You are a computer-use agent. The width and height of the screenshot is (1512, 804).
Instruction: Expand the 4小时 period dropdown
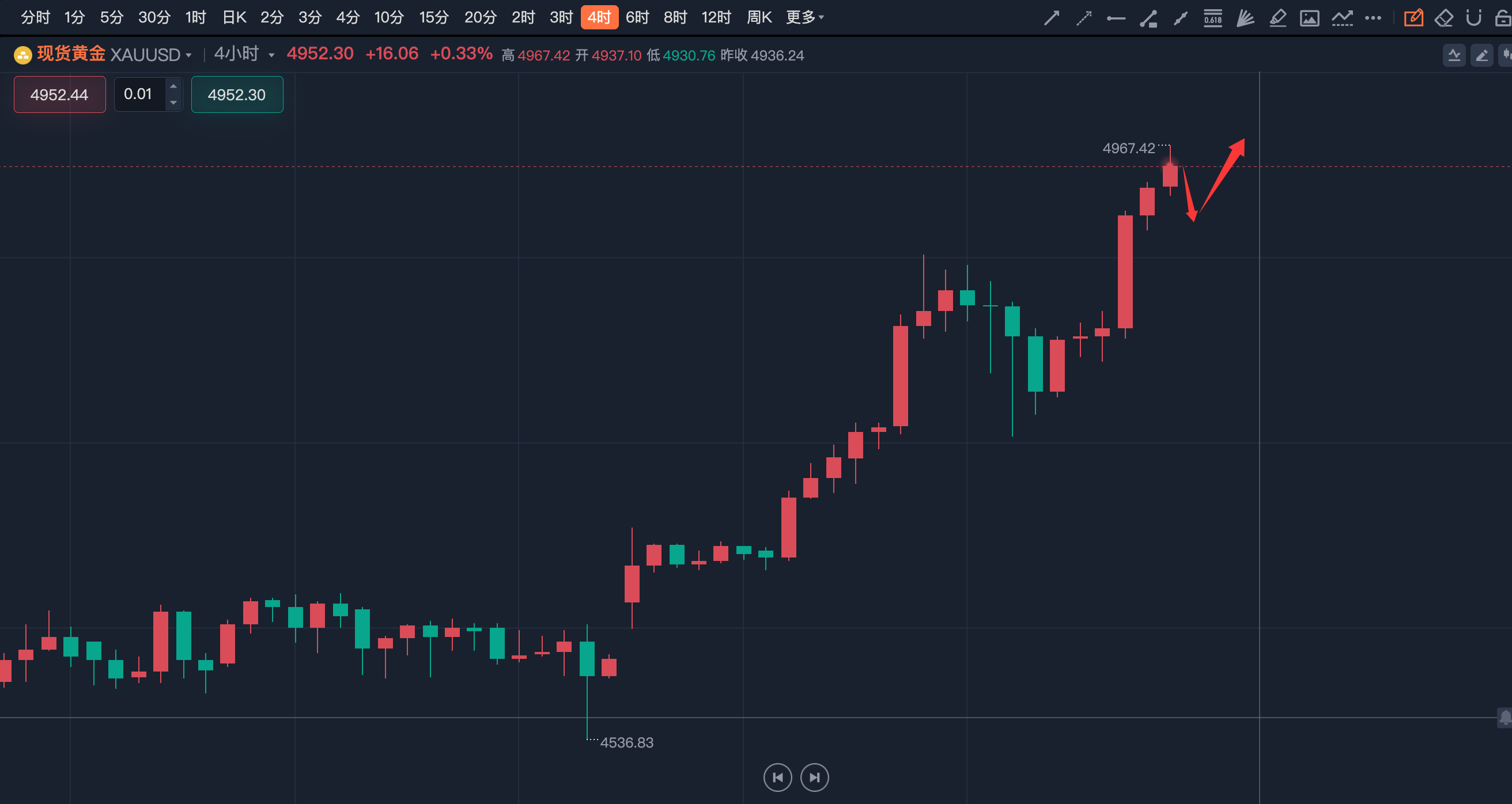pos(271,55)
